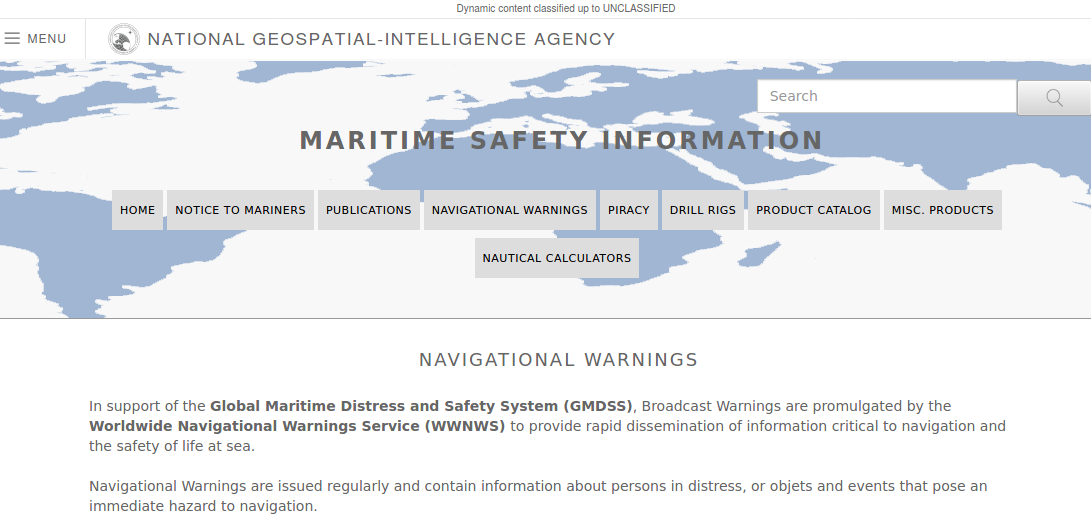
Task: Click NATIONAL GEOSPATIAL-INTELLIGENCE AGENCY title link
Action: (381, 39)
